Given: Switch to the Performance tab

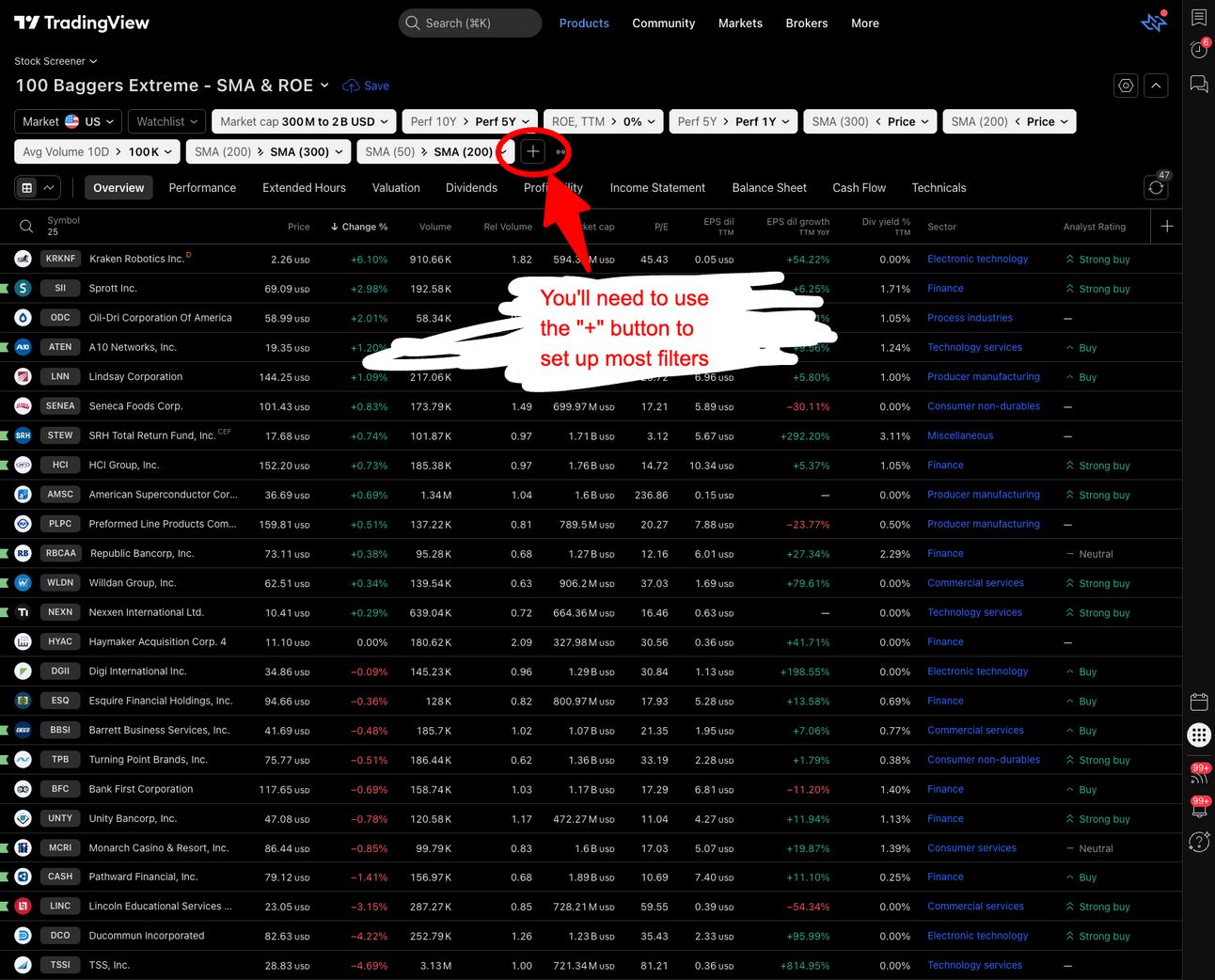Looking at the screenshot, I should pyautogui.click(x=202, y=188).
